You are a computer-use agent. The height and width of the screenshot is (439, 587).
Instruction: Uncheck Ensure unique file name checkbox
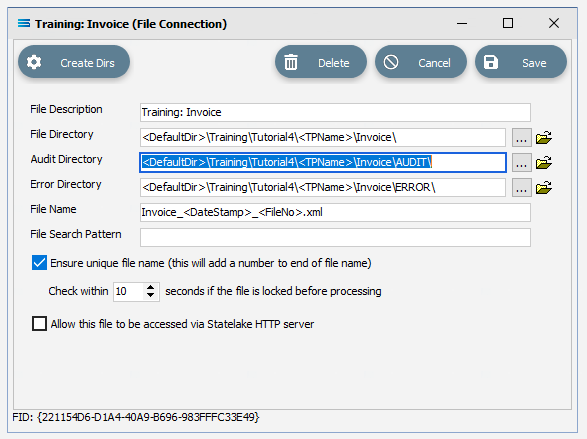point(39,263)
